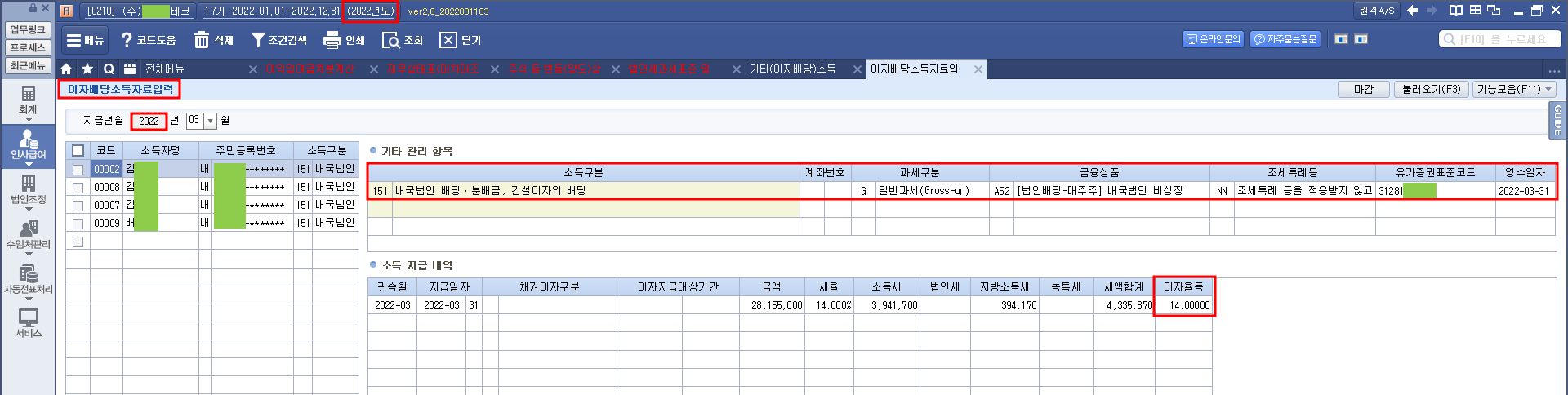This screenshot has height=395, width=1568.
Task: Click the 불러오기(F3) button
Action: tap(1432, 90)
